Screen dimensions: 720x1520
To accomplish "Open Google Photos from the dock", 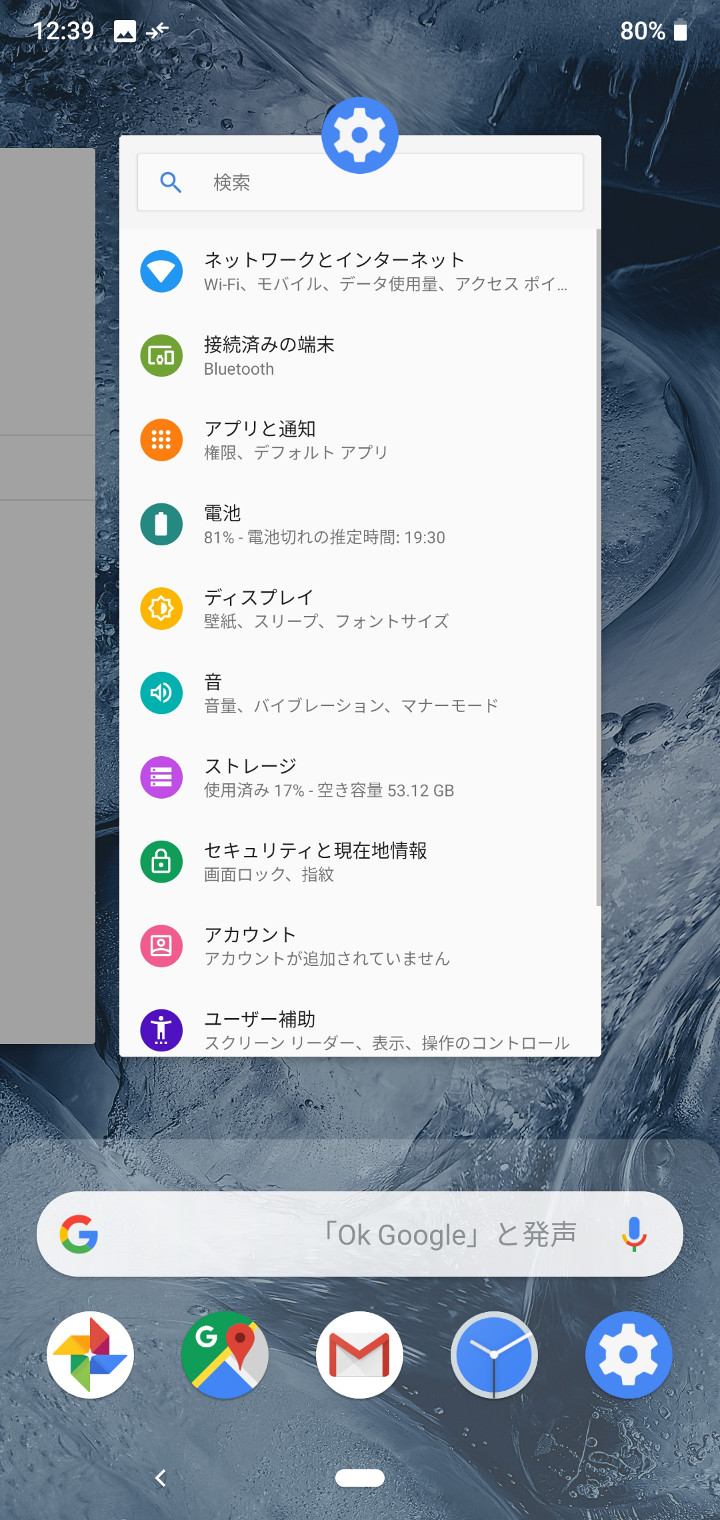I will click(x=90, y=1355).
